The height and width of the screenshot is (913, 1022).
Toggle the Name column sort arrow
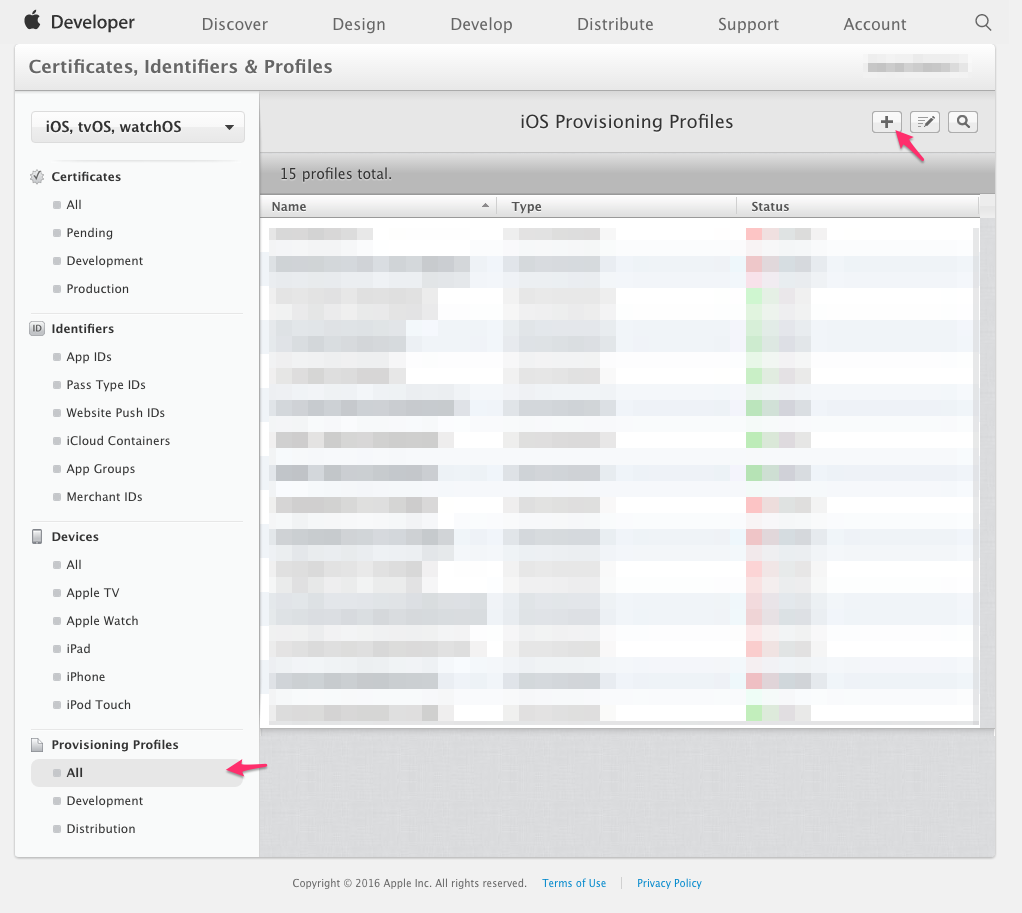(486, 205)
